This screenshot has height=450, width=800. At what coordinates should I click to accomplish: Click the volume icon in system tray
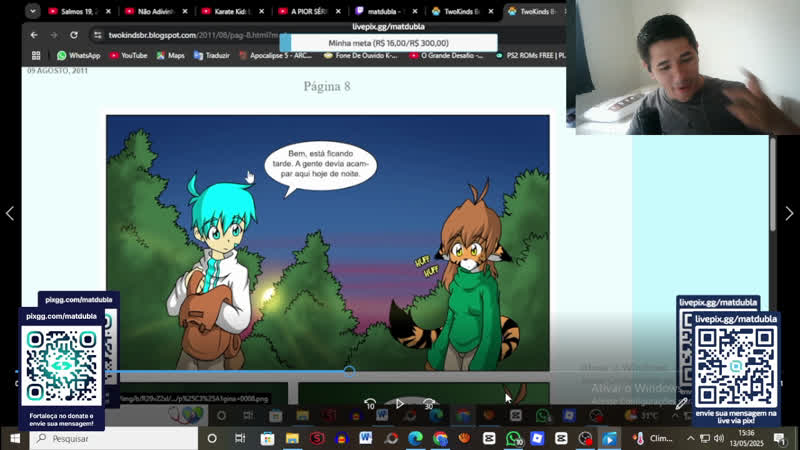tap(719, 438)
